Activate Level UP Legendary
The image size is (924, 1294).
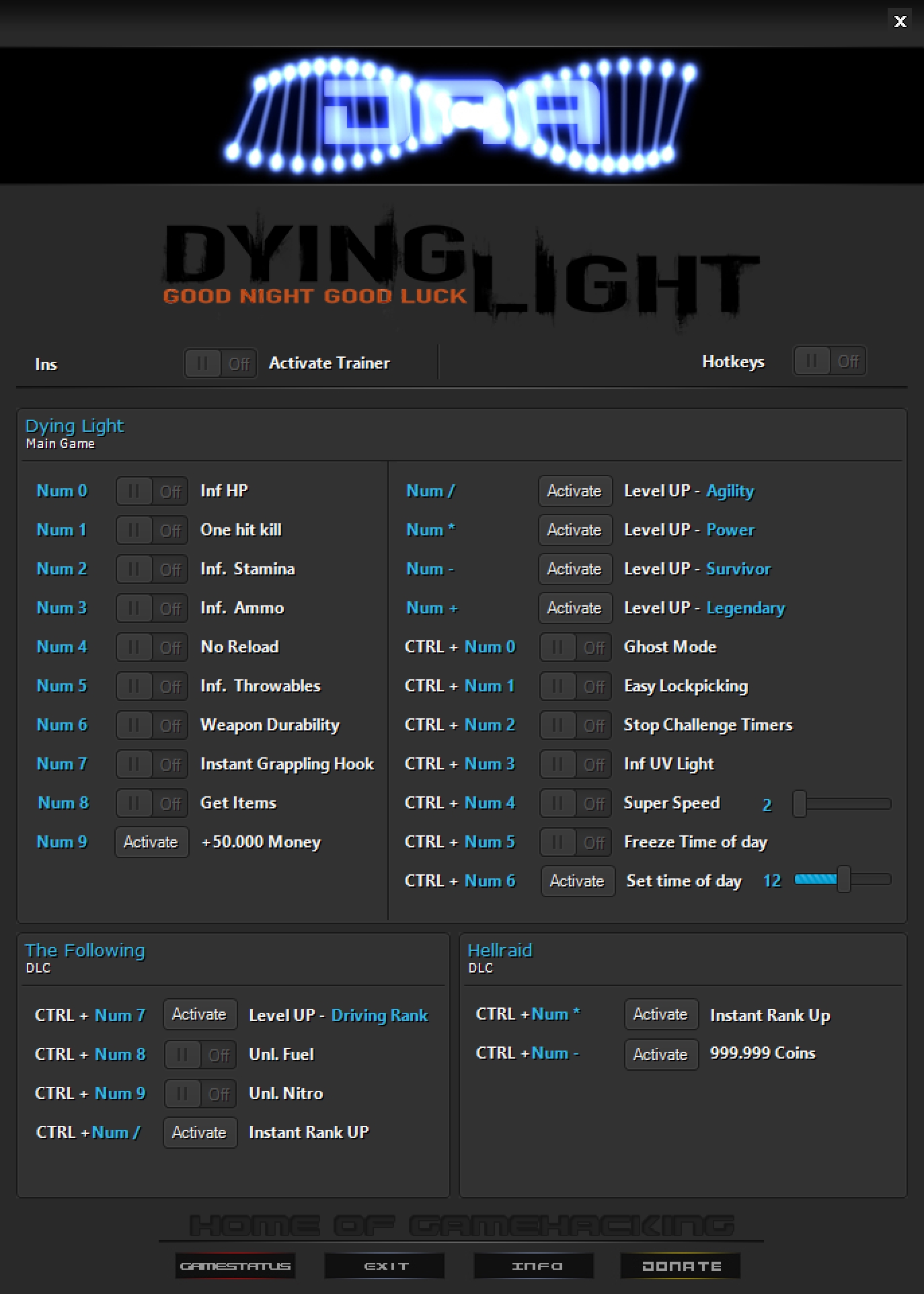(x=575, y=608)
